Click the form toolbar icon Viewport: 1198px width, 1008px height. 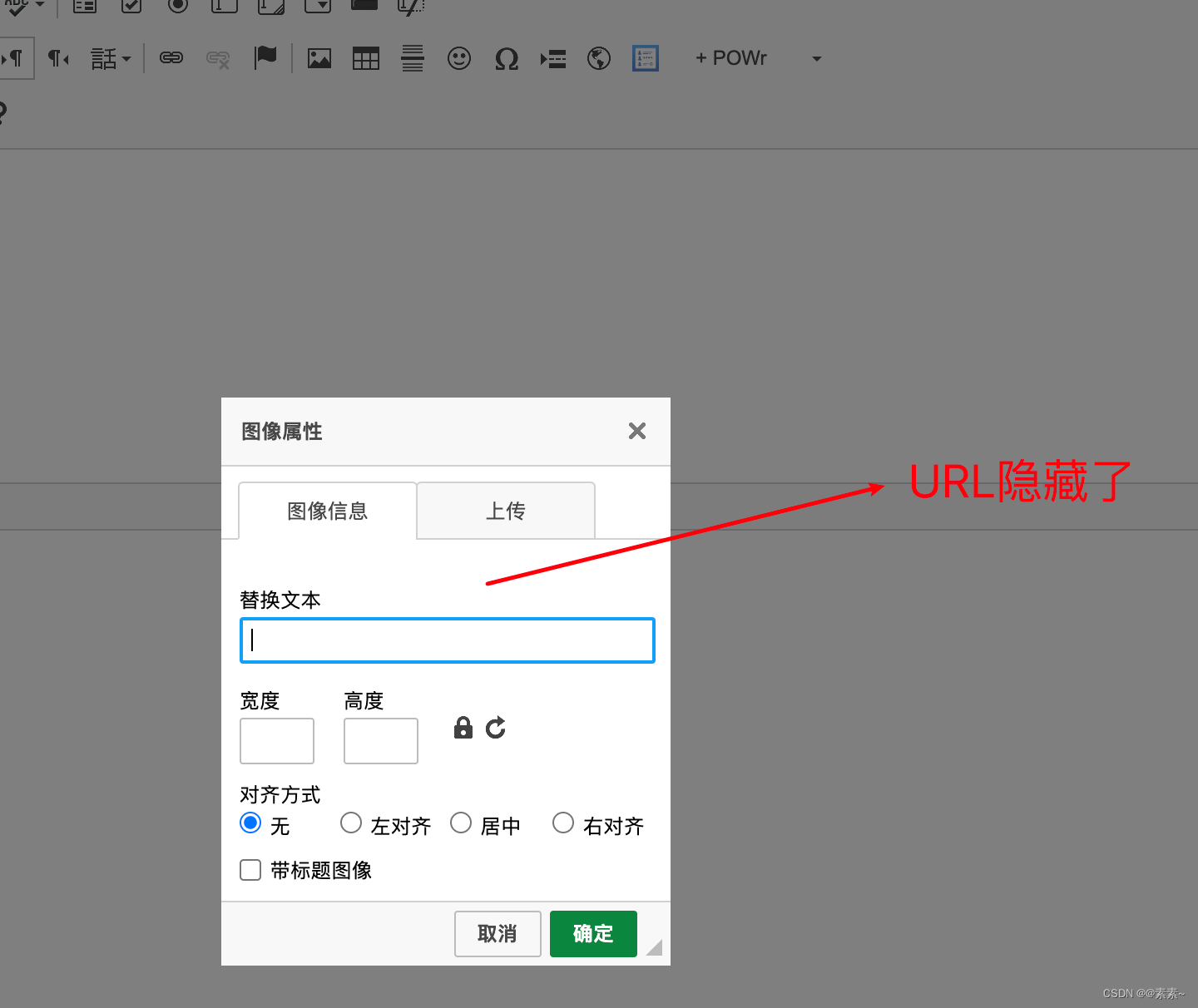(85, 6)
